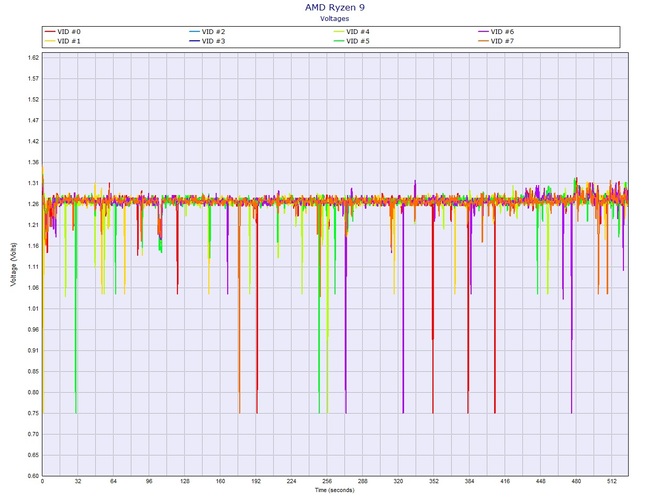This screenshot has height=502, width=670.
Task: Click the VID #4 legend entry
Action: [x=352, y=32]
